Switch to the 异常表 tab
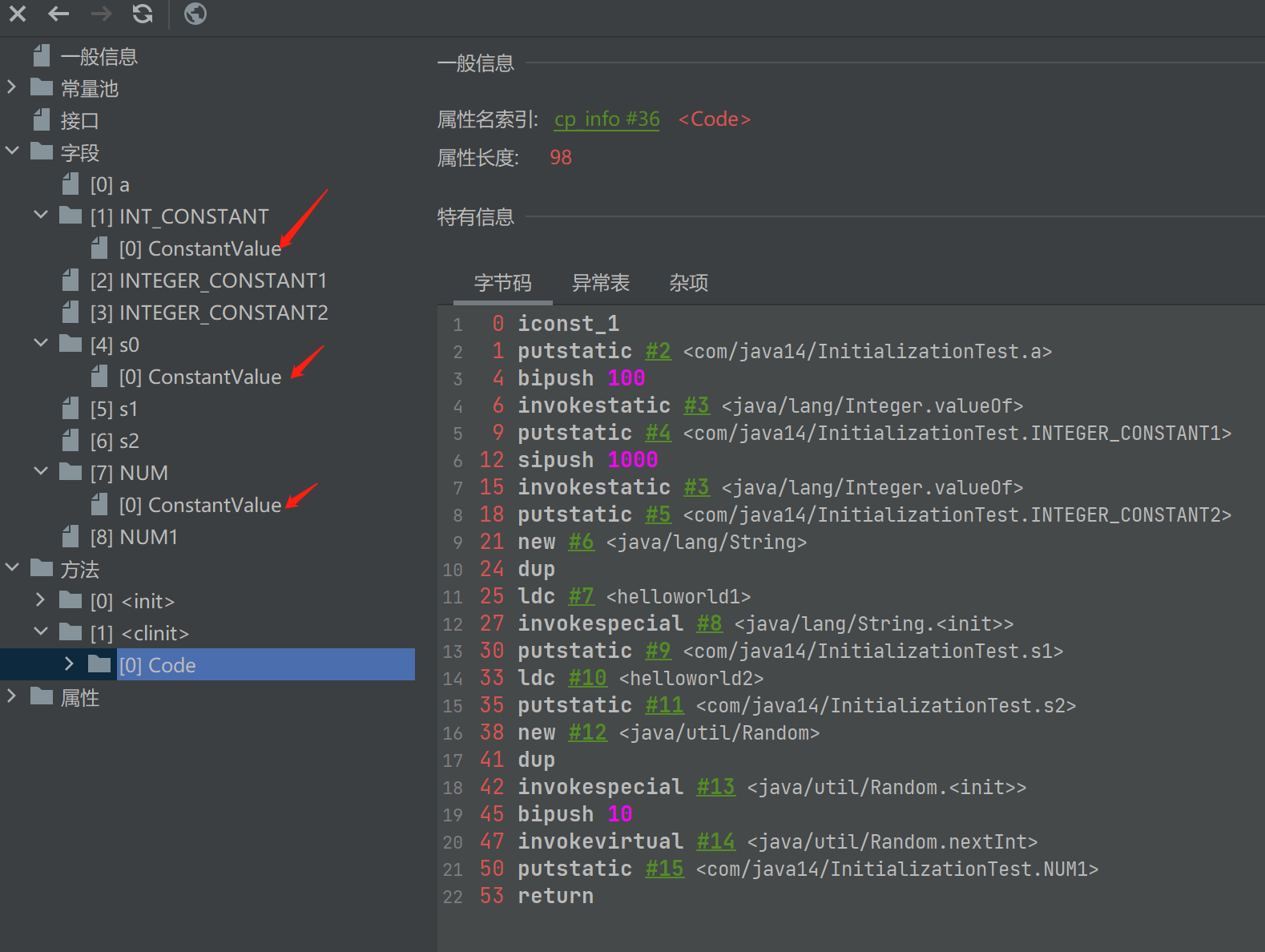Image resolution: width=1265 pixels, height=952 pixels. click(x=600, y=283)
